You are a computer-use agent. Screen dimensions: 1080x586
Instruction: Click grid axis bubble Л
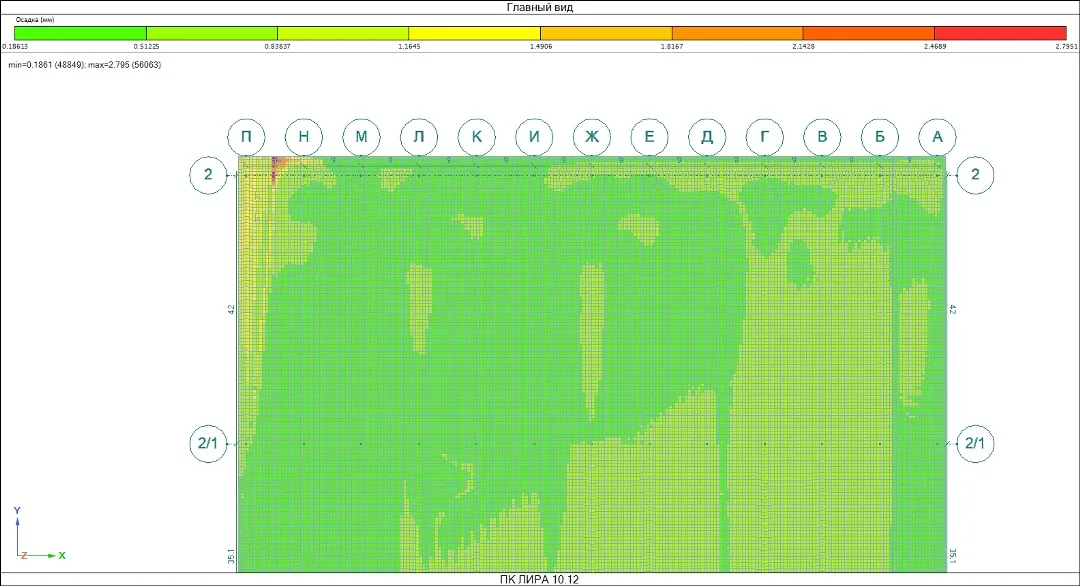point(419,136)
